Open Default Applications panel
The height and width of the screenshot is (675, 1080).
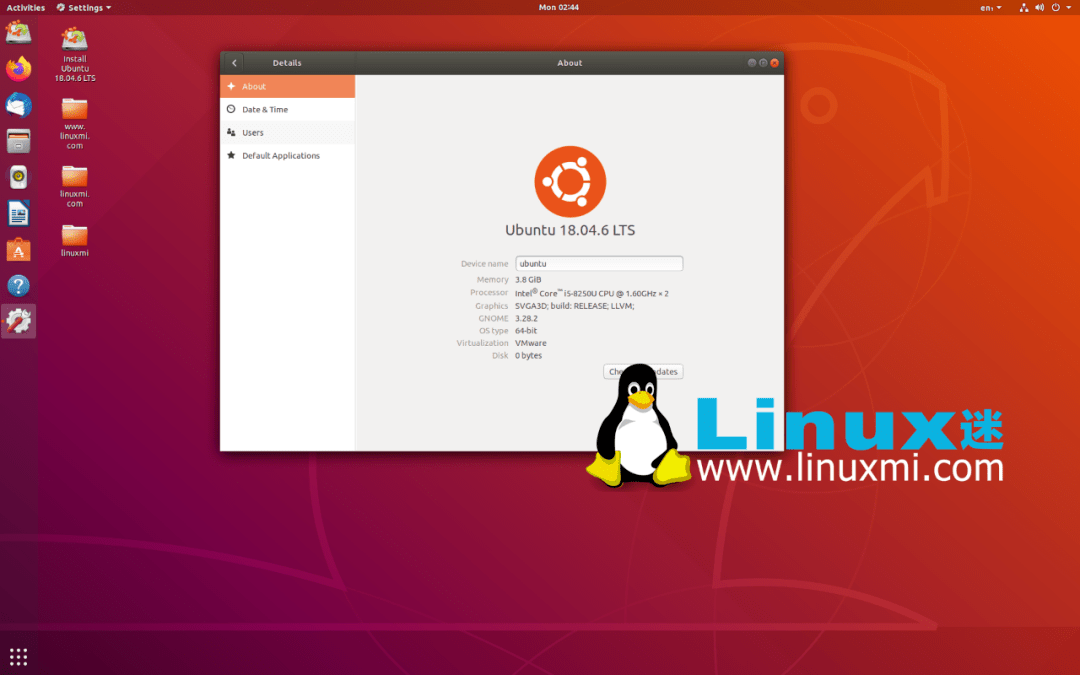pyautogui.click(x=287, y=156)
